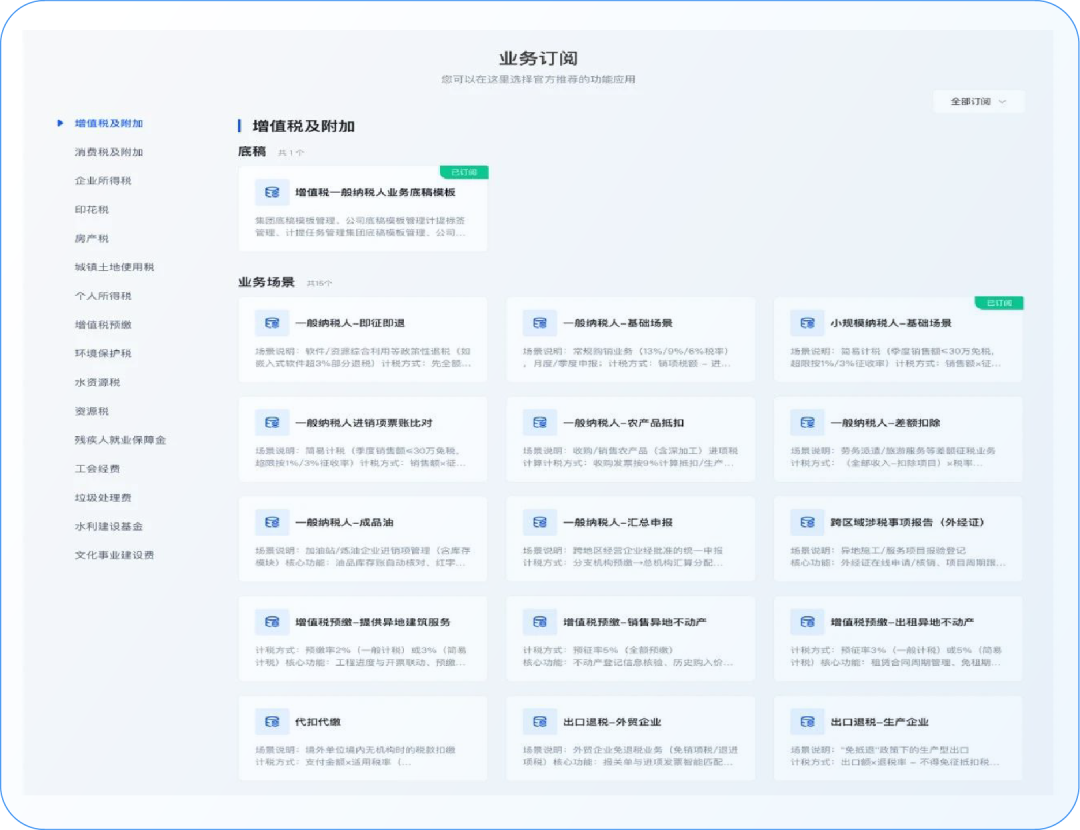This screenshot has width=1080, height=830.
Task: Open 一般纳税人-基础场景 scenario title
Action: (618, 323)
